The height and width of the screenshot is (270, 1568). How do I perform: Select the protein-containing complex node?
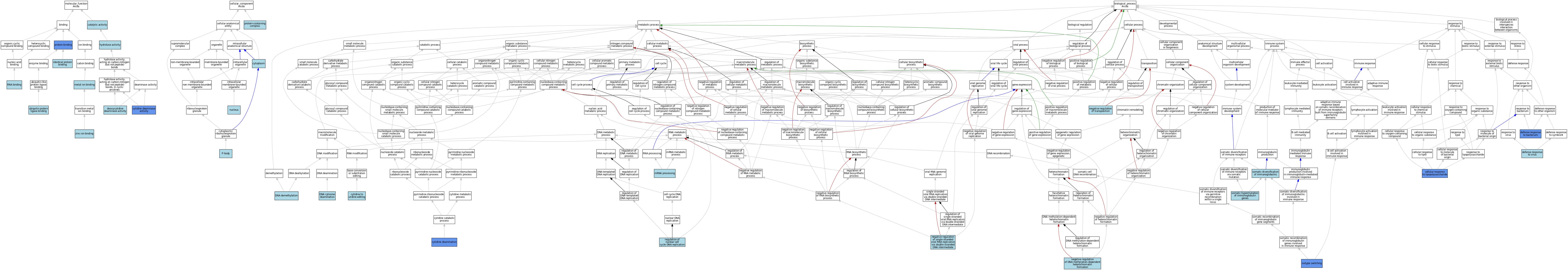pos(255,25)
